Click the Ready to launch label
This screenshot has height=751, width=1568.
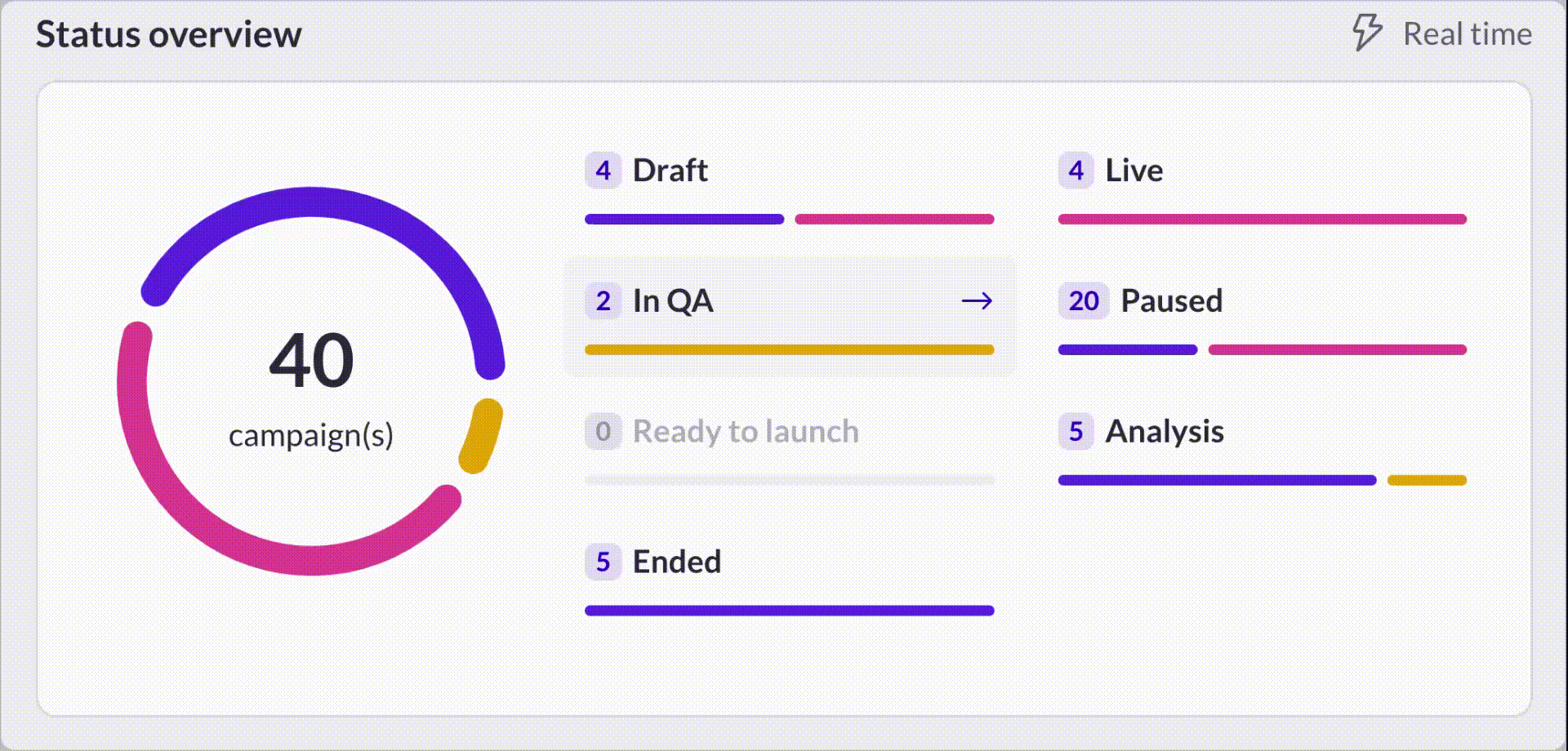pyautogui.click(x=746, y=432)
